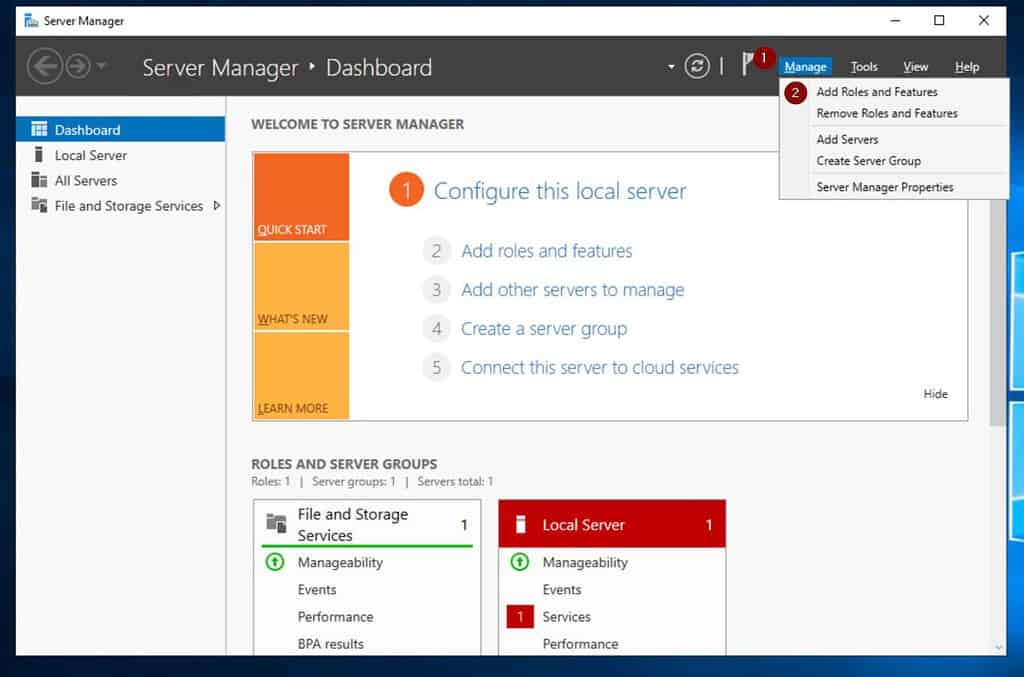
Task: Click Dashboard in the breadcrumb header
Action: [x=379, y=68]
